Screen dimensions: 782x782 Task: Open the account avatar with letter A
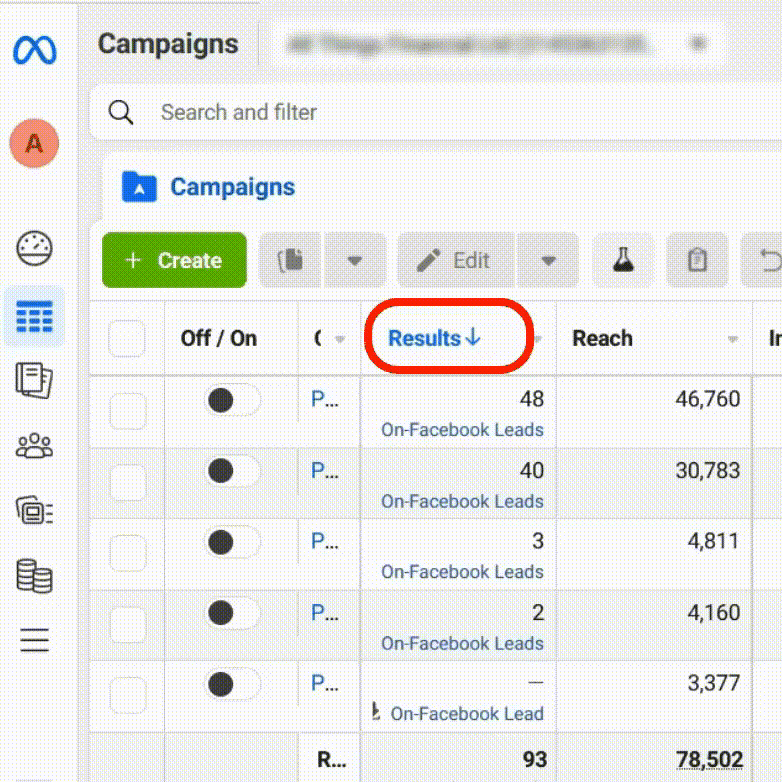(34, 143)
